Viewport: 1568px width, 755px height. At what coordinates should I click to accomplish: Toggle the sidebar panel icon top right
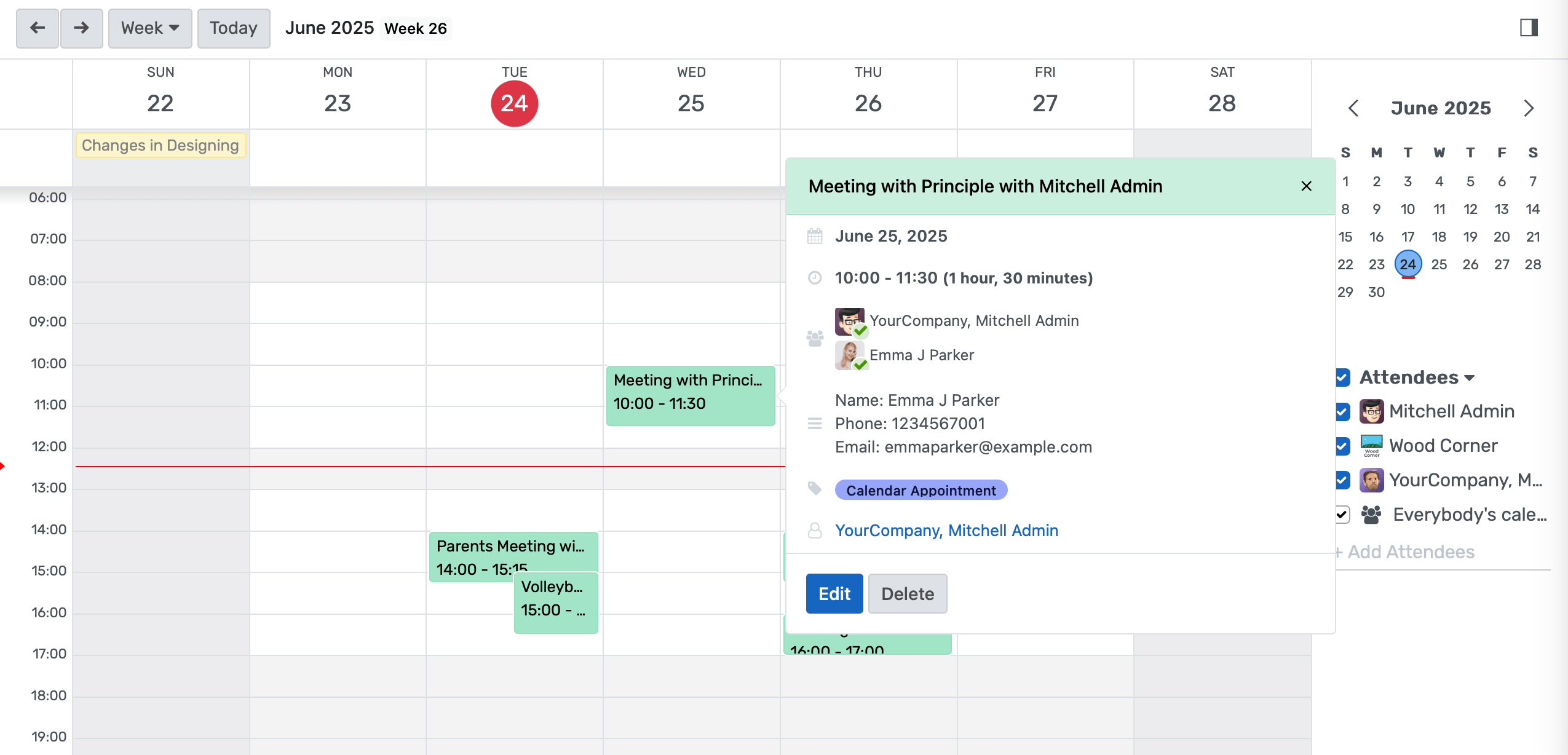(1529, 28)
